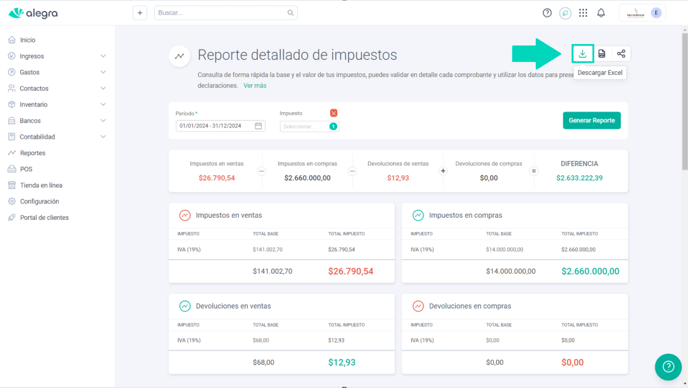This screenshot has width=688, height=388.
Task: Click the Contabilidad sidebar icon
Action: pos(12,137)
